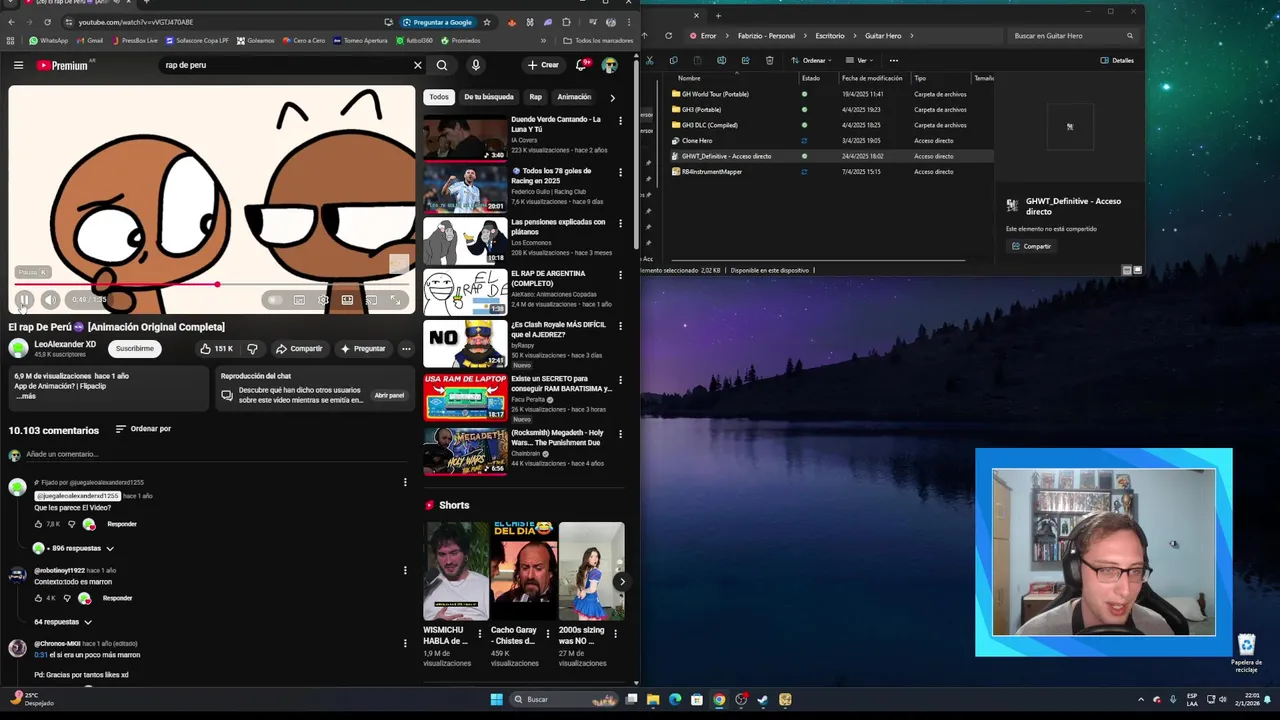The image size is (1280, 720).
Task: Expand the 64 respuestas thread
Action: click(63, 622)
